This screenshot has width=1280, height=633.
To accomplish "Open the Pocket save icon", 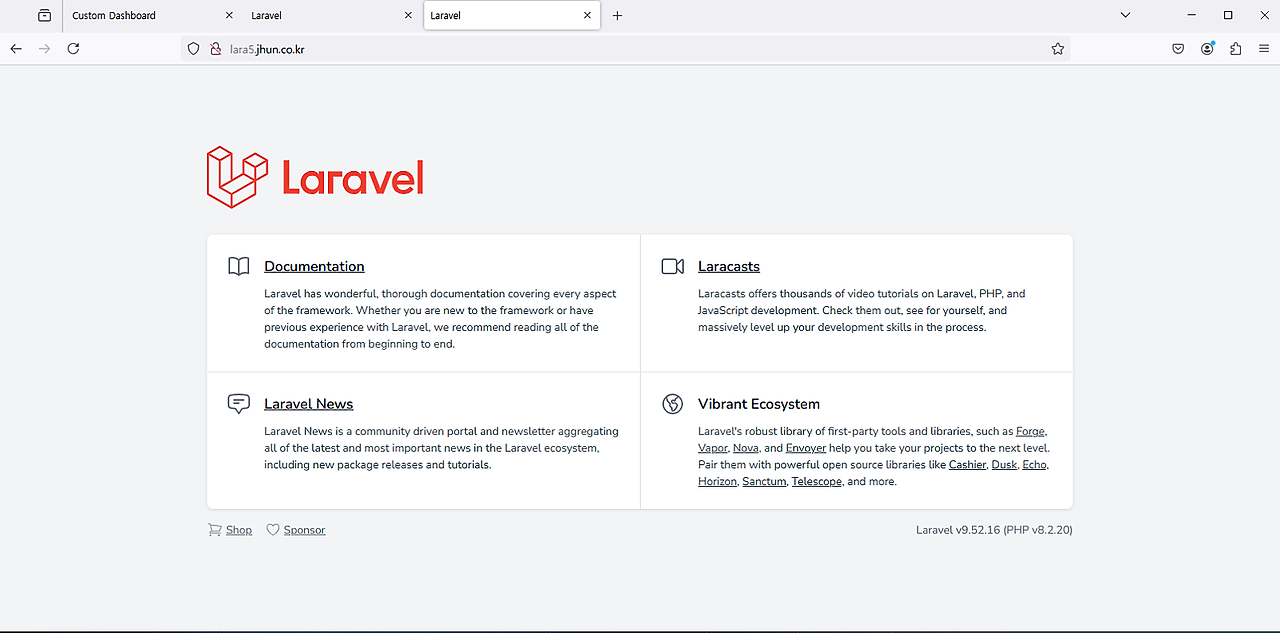I will [x=1179, y=48].
